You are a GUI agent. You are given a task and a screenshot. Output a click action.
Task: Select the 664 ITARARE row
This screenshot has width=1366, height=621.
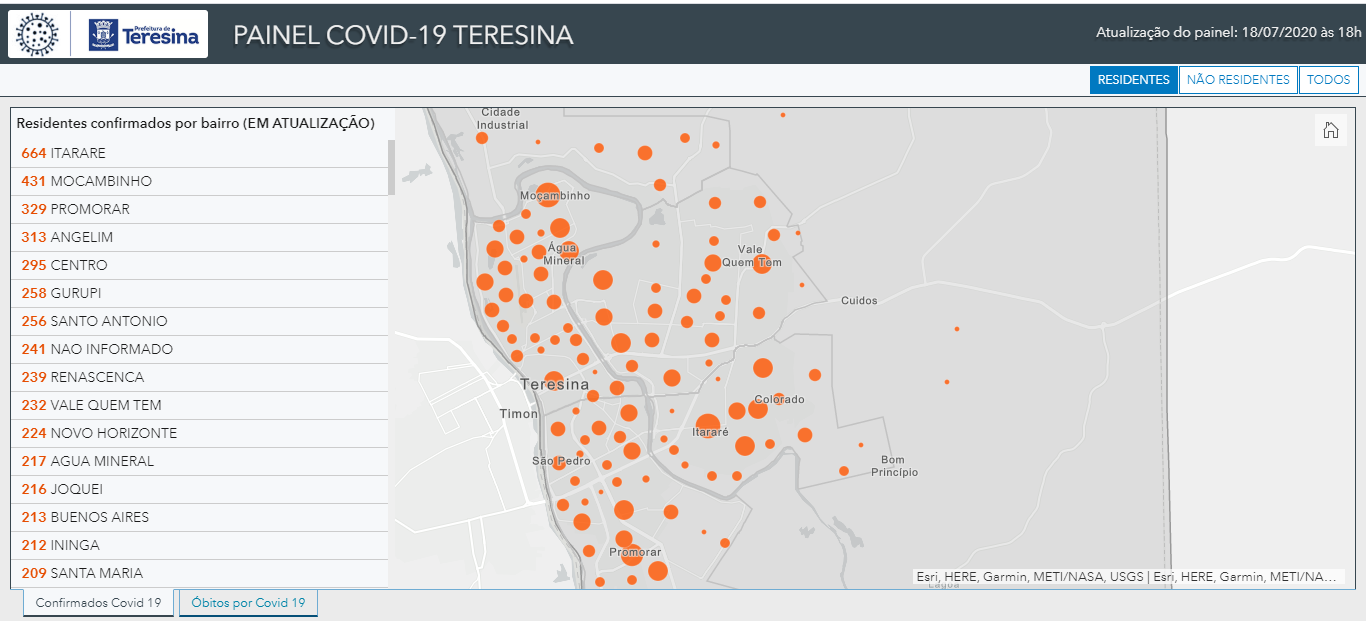click(x=200, y=153)
